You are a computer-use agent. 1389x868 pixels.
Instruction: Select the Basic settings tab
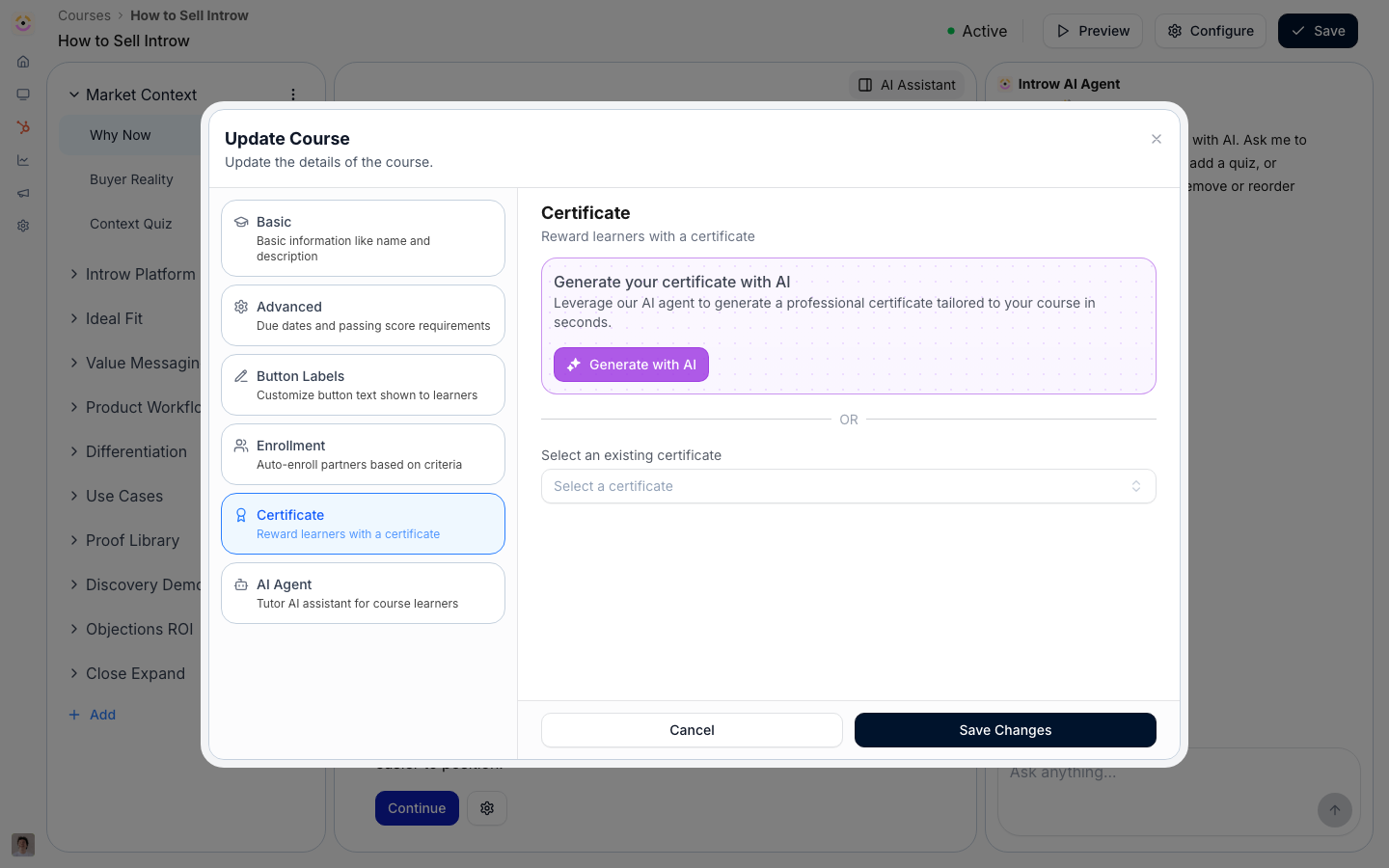click(x=363, y=238)
